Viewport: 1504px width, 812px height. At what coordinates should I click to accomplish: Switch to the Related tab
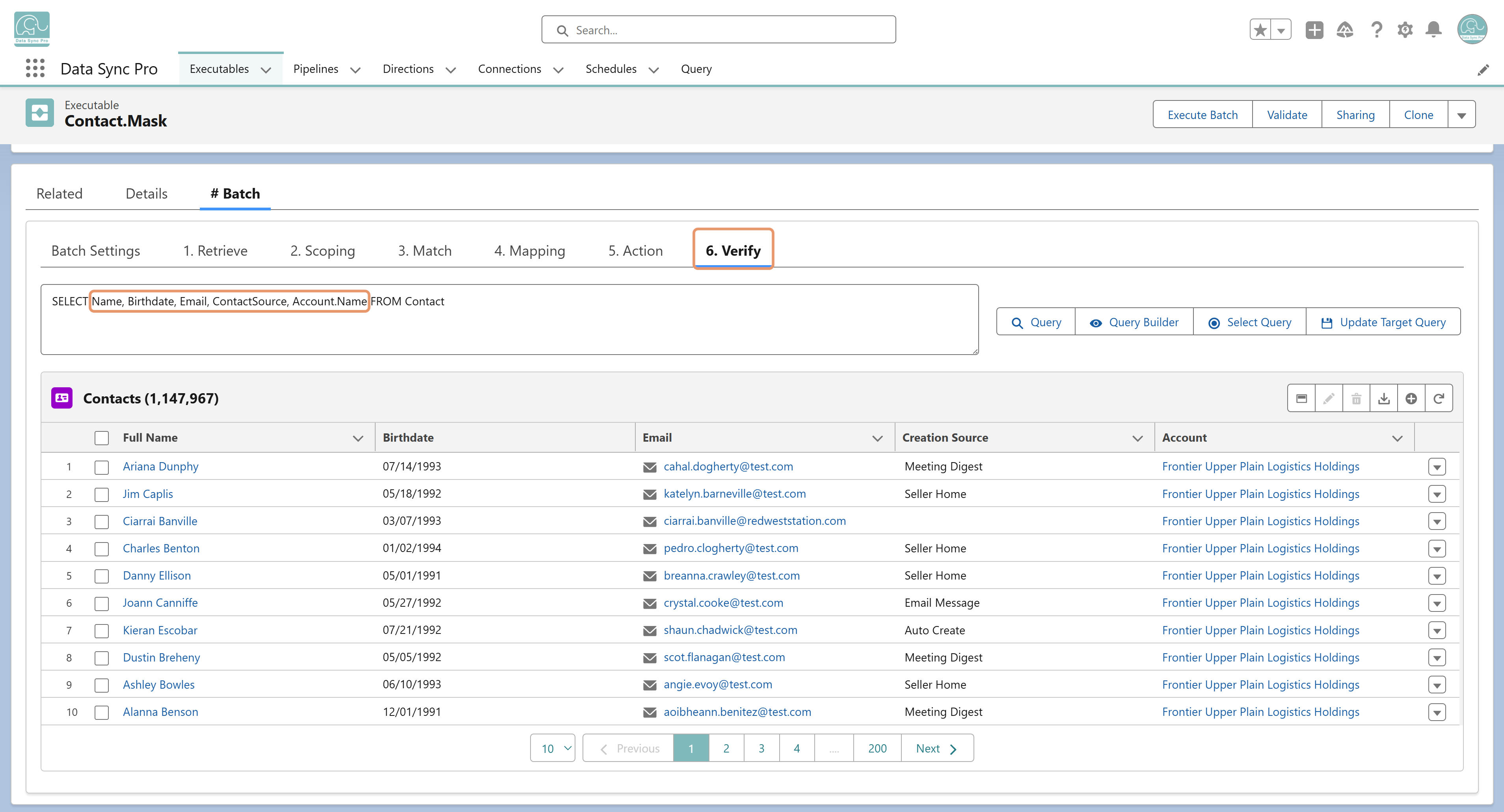click(x=59, y=194)
